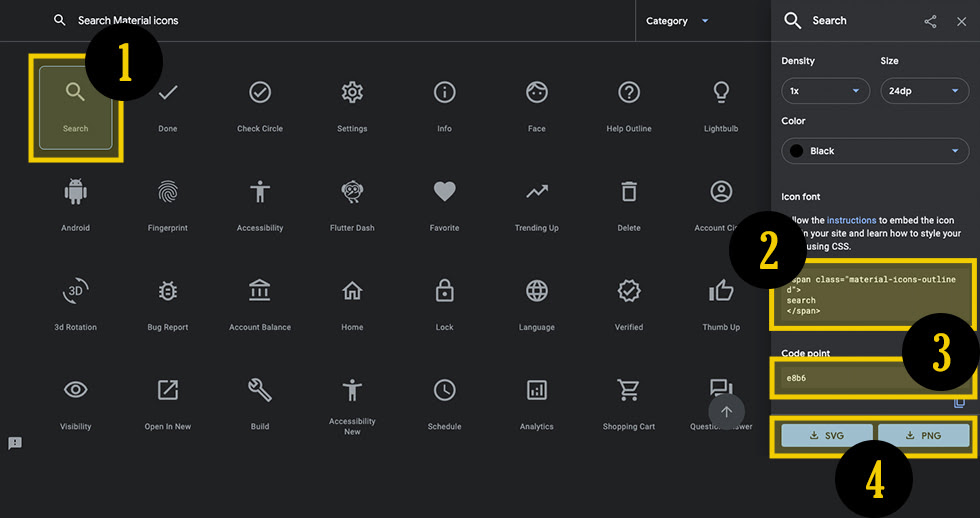
Task: Open the Size 24dp dropdown
Action: (925, 91)
